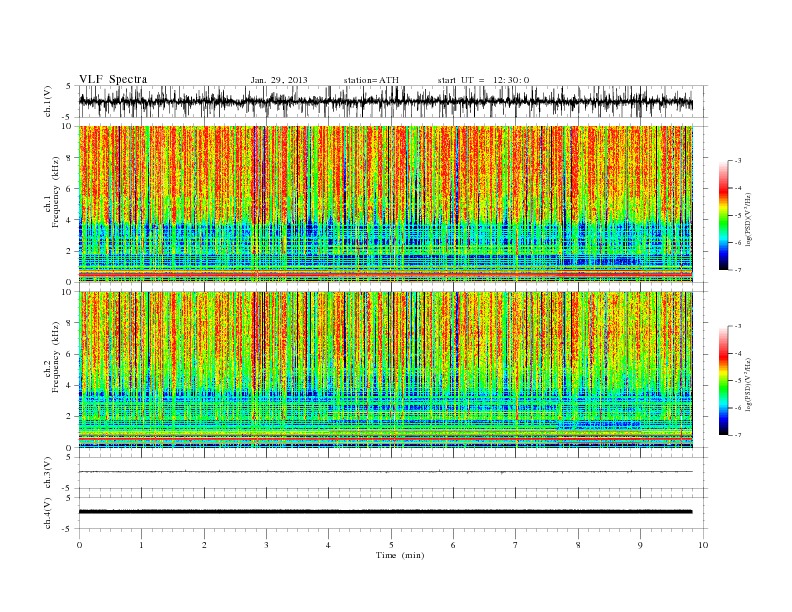Click the ch.2 spectrogram color scale bar
Screen dimensions: 792x612
(723, 380)
